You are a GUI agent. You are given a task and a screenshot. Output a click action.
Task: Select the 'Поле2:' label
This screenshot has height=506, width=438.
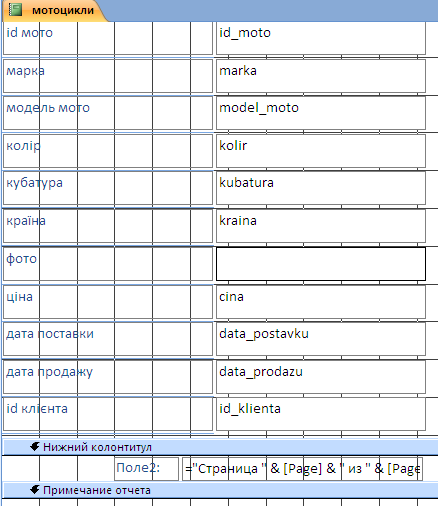point(146,469)
